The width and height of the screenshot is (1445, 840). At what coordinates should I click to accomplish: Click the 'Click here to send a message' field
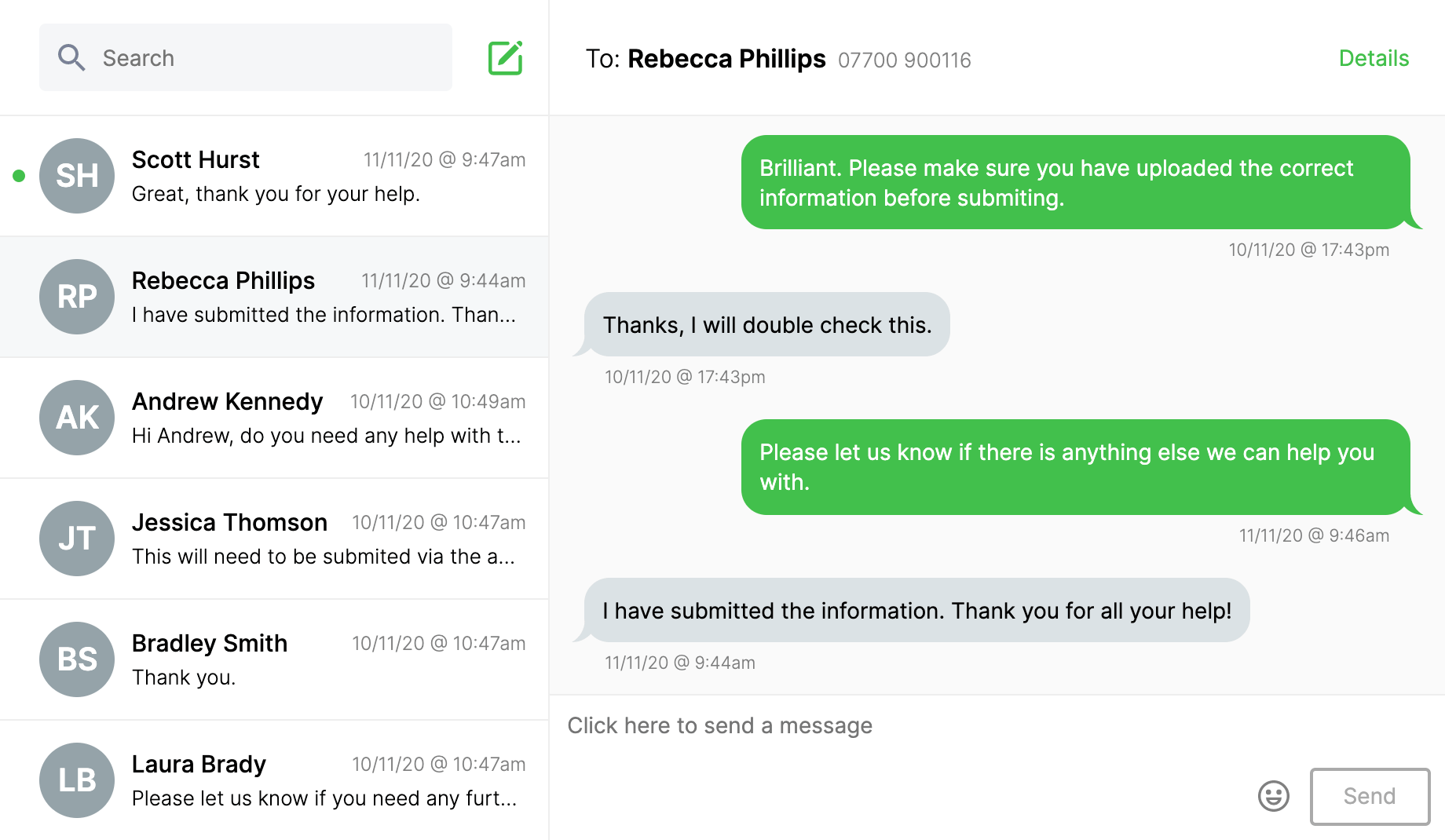point(720,725)
